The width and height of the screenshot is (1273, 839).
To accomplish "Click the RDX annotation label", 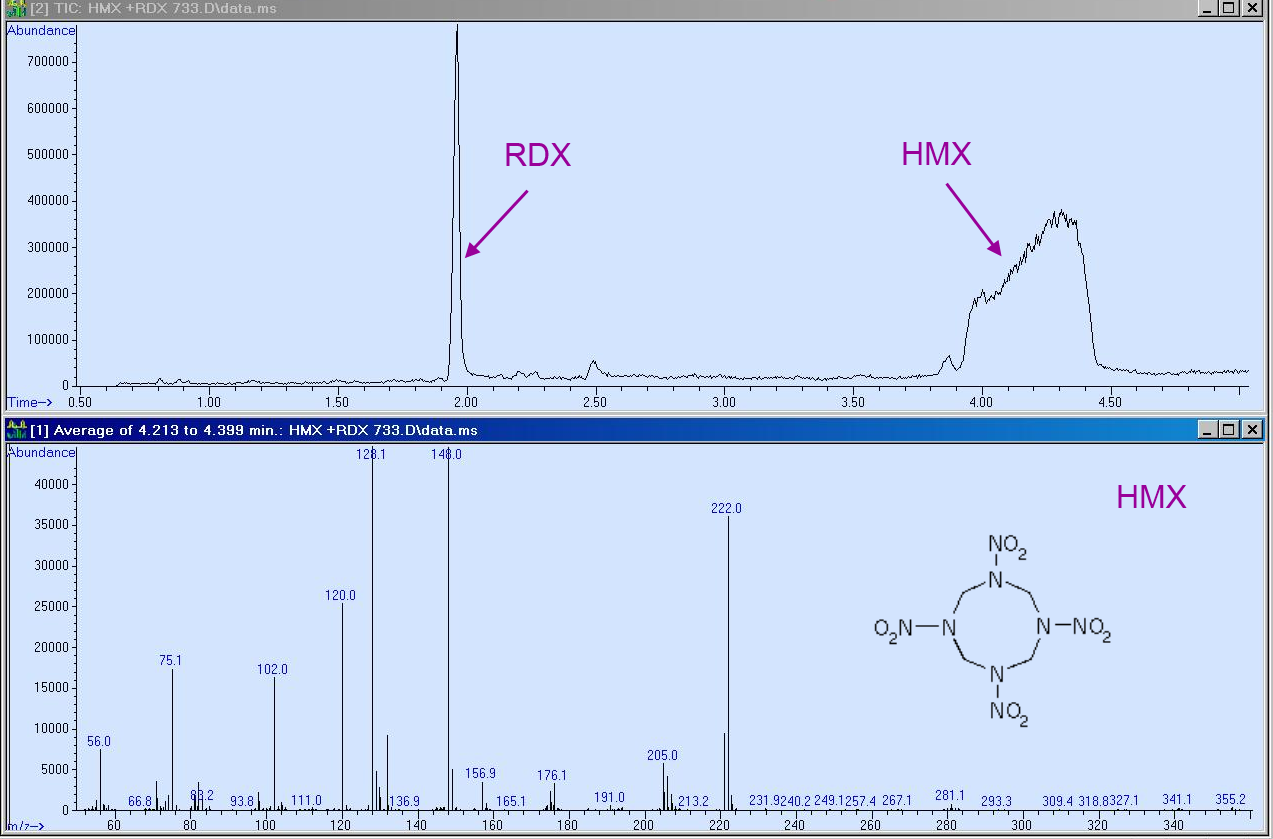I will pos(537,154).
